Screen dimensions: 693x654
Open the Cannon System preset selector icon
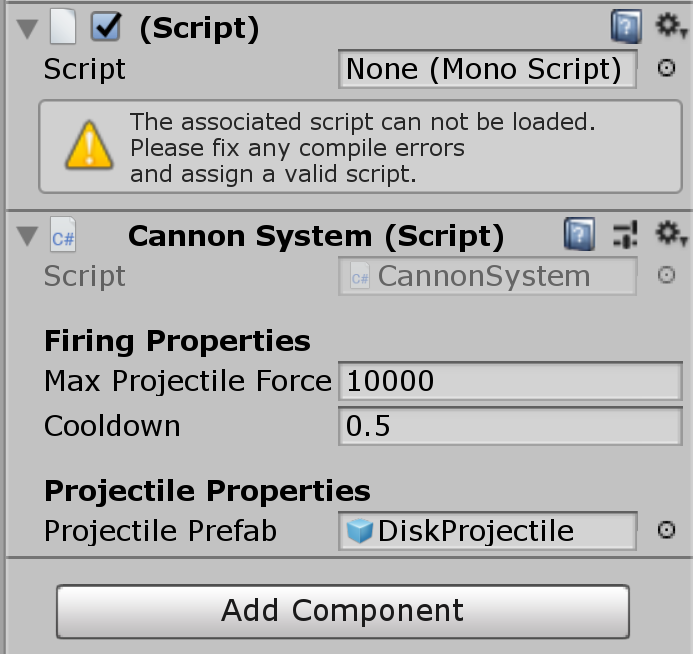point(625,236)
